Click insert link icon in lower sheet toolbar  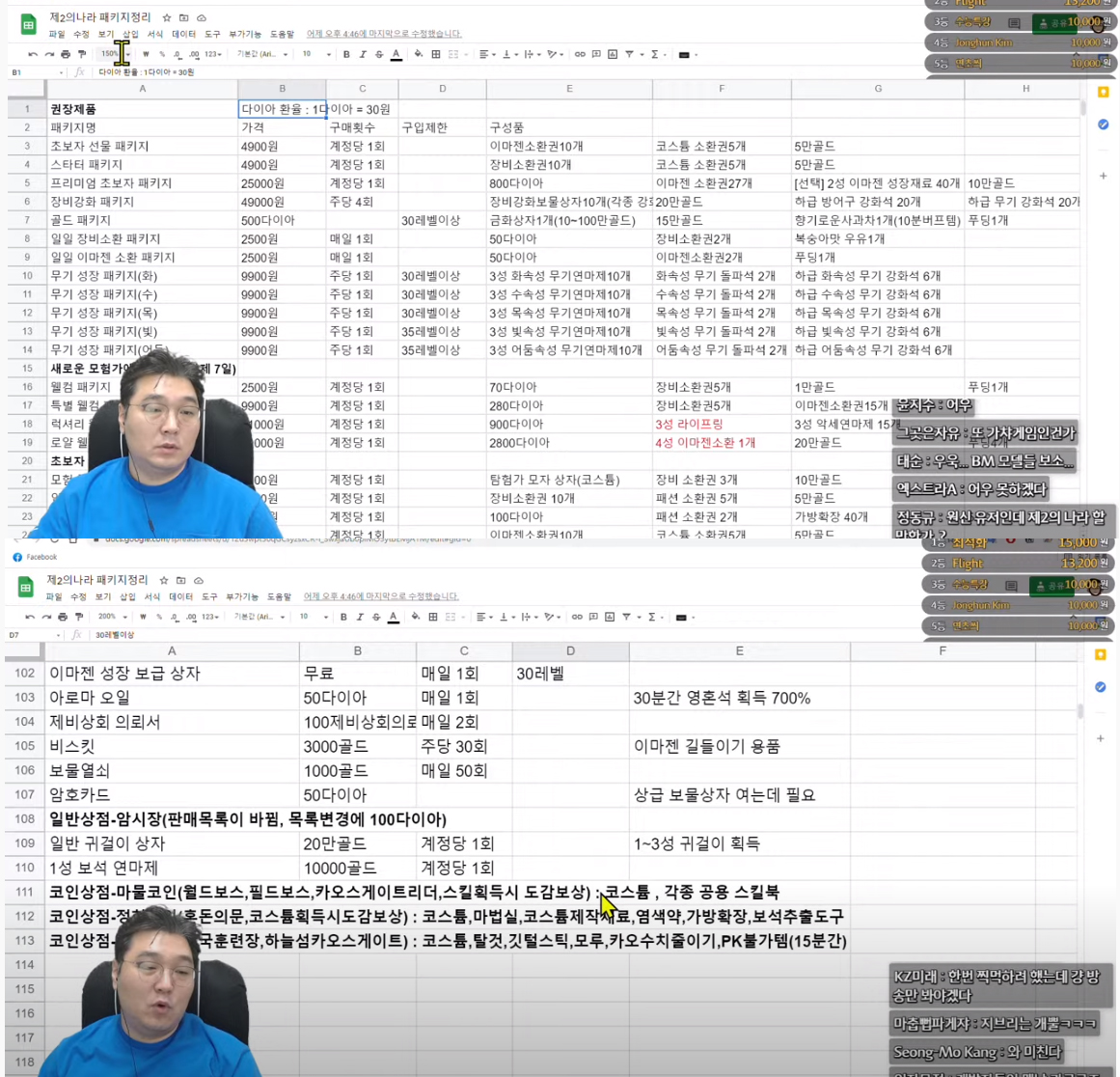577,617
